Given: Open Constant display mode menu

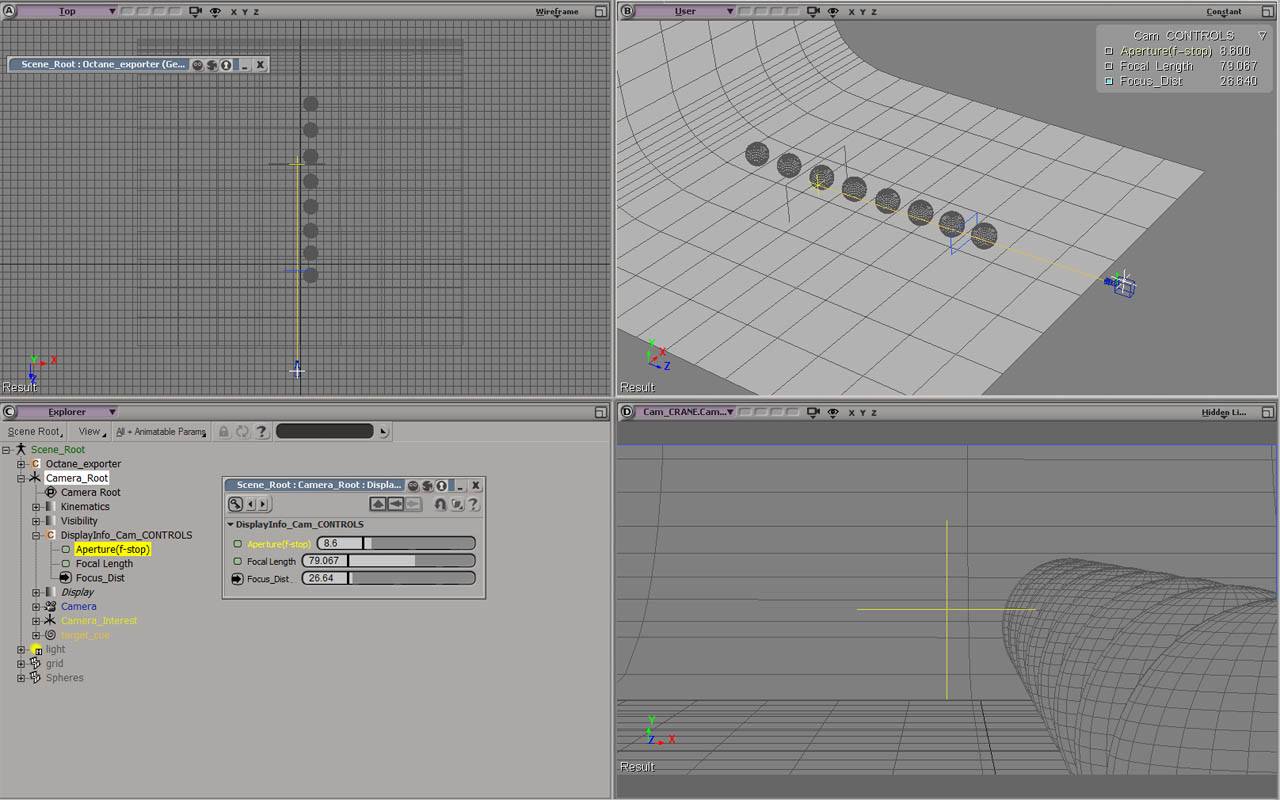Looking at the screenshot, I should (x=1224, y=12).
